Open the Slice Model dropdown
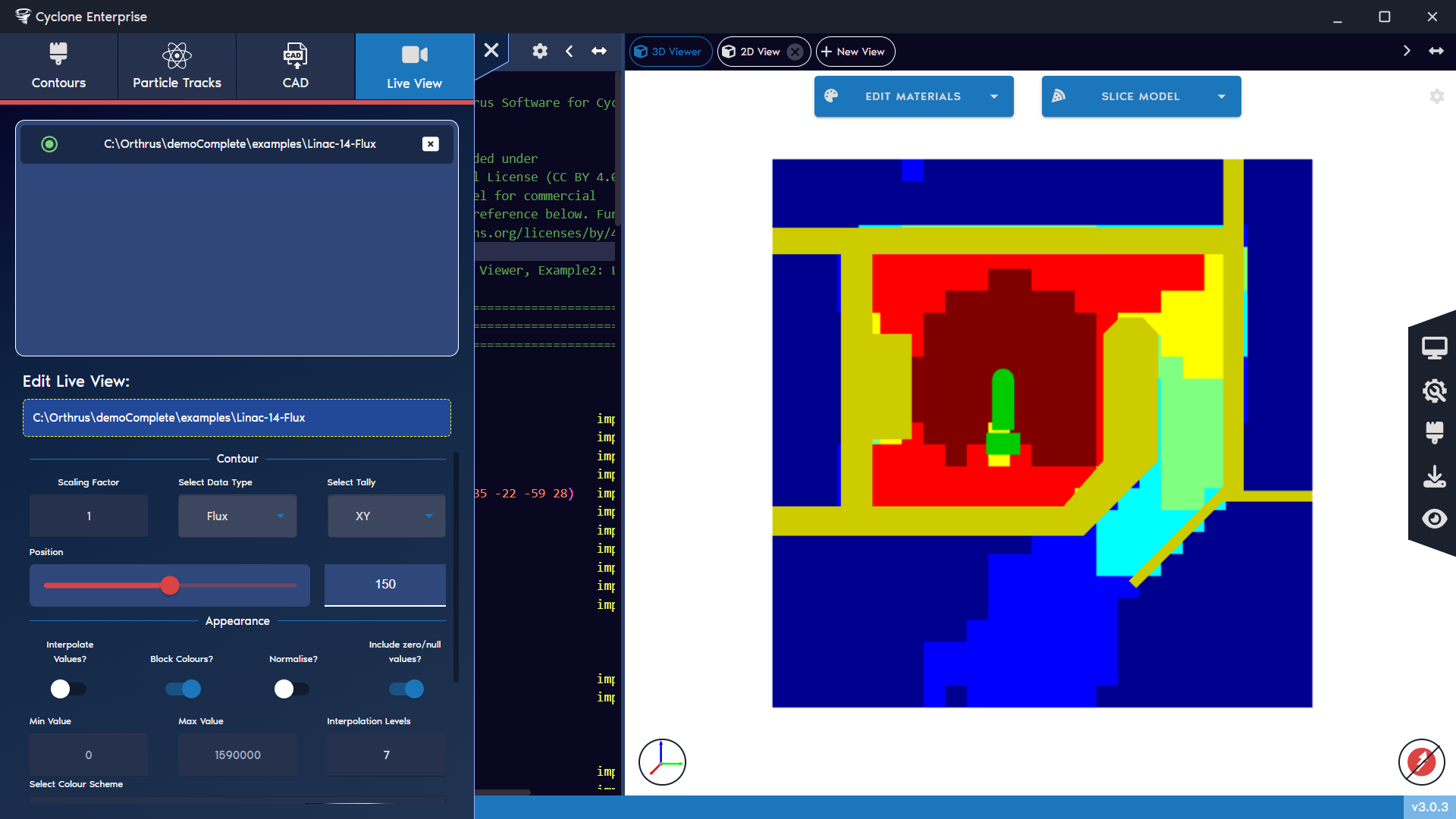 click(x=1141, y=96)
